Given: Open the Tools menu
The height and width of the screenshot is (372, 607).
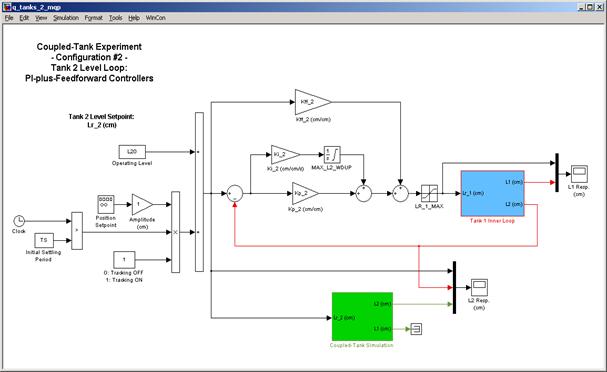Looking at the screenshot, I should click(115, 18).
